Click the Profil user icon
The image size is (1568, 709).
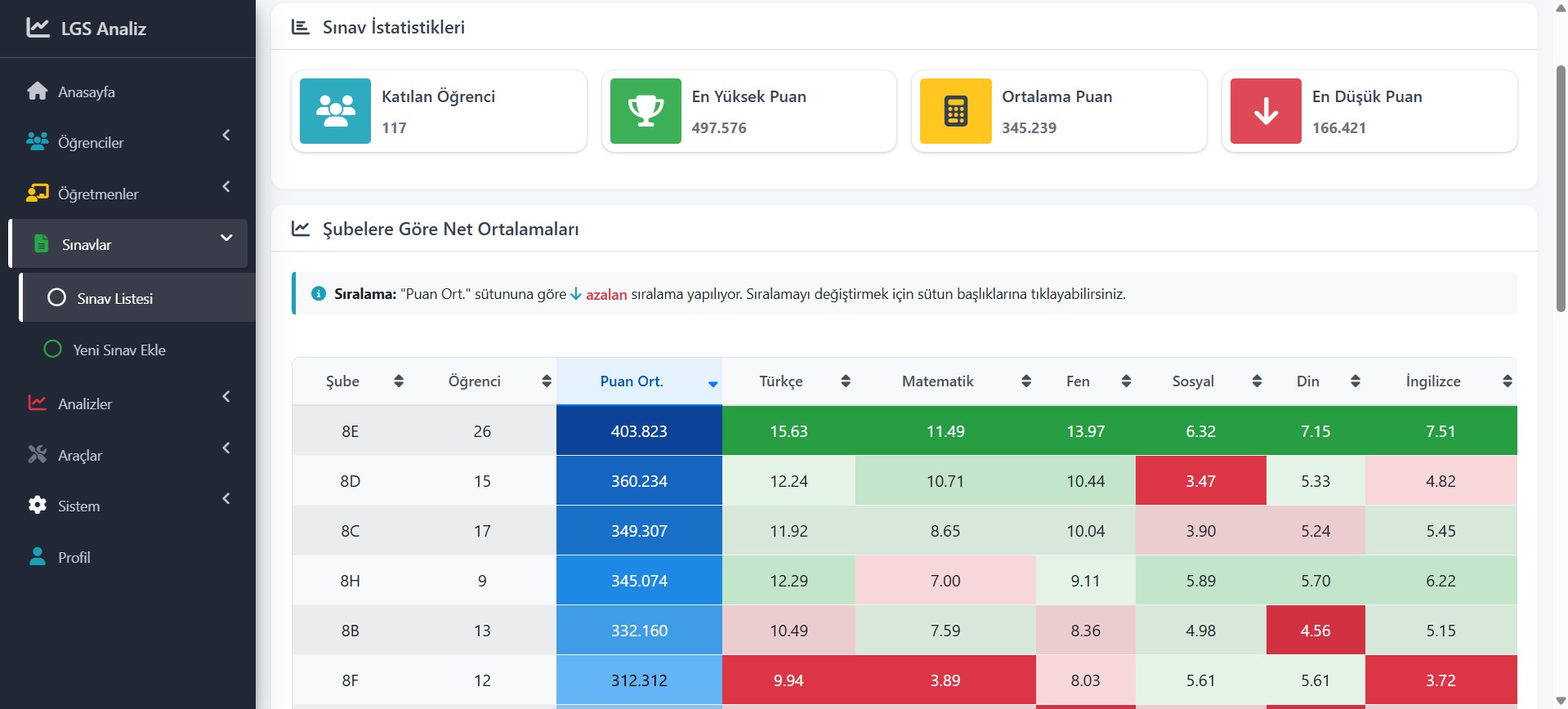(38, 557)
